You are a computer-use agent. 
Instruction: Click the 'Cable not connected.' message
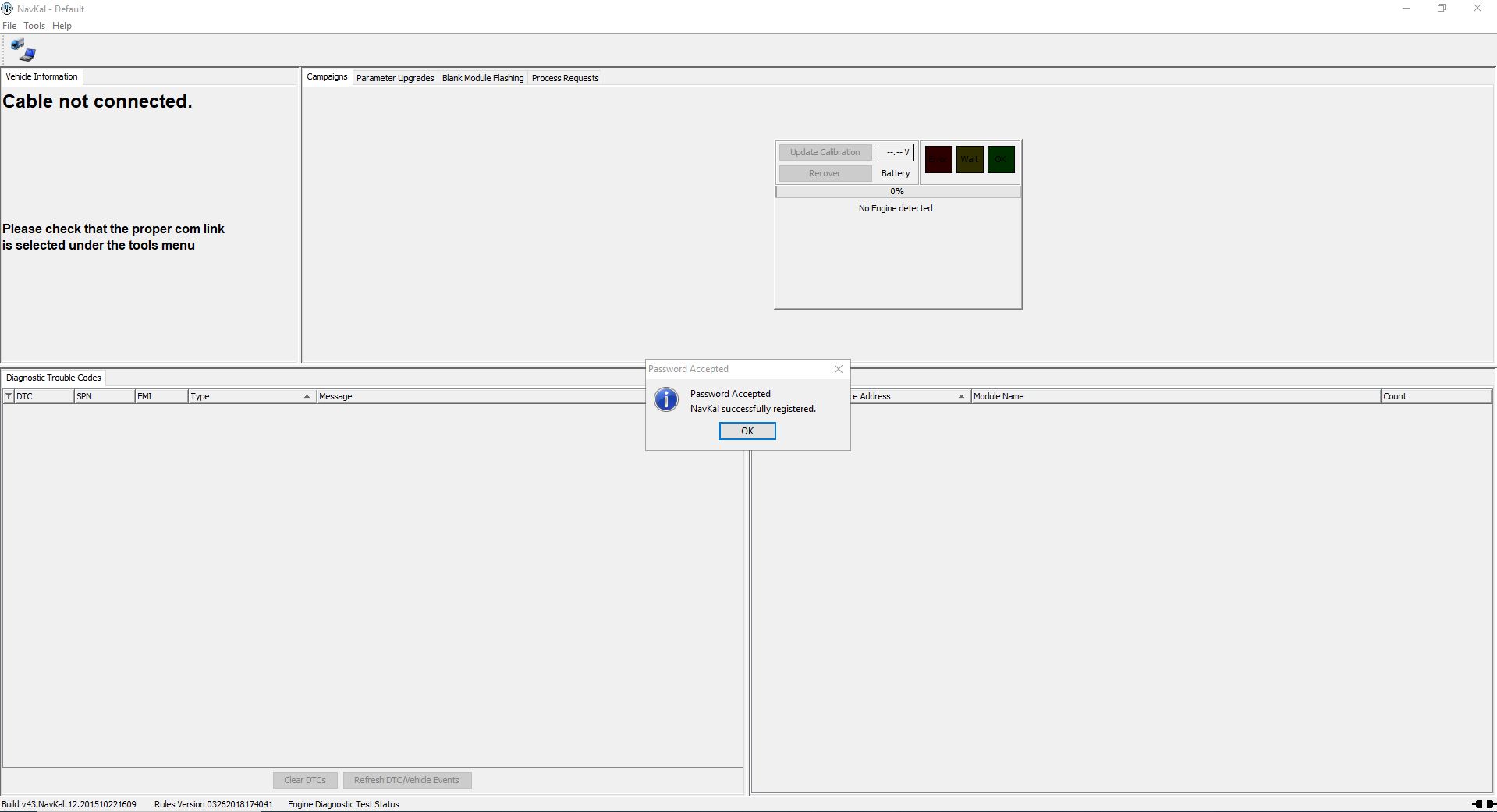pyautogui.click(x=98, y=101)
